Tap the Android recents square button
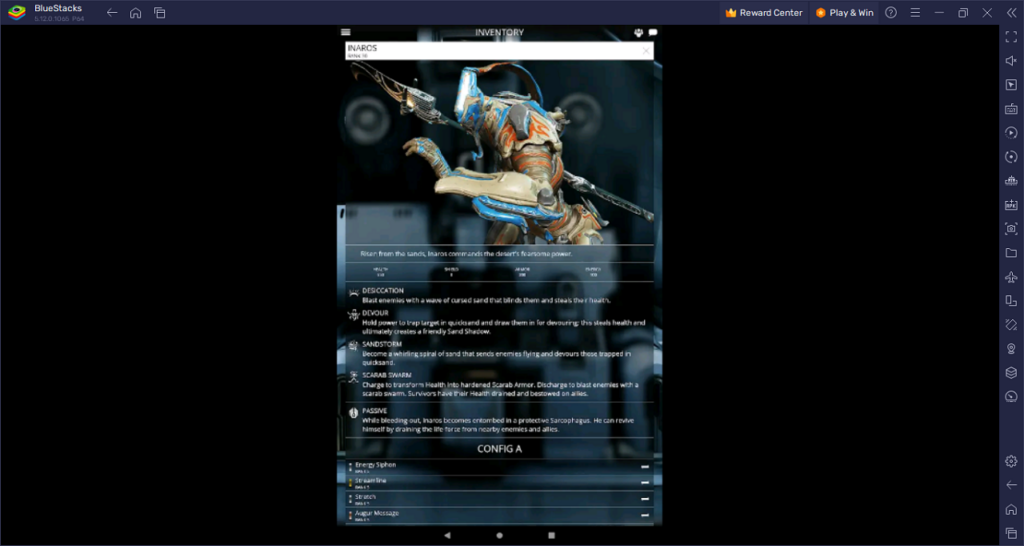The height and width of the screenshot is (546, 1024). [x=551, y=535]
